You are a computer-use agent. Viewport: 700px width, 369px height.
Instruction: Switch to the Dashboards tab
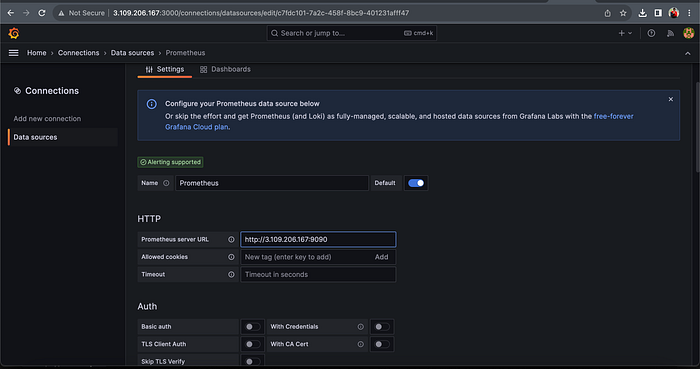(x=225, y=69)
